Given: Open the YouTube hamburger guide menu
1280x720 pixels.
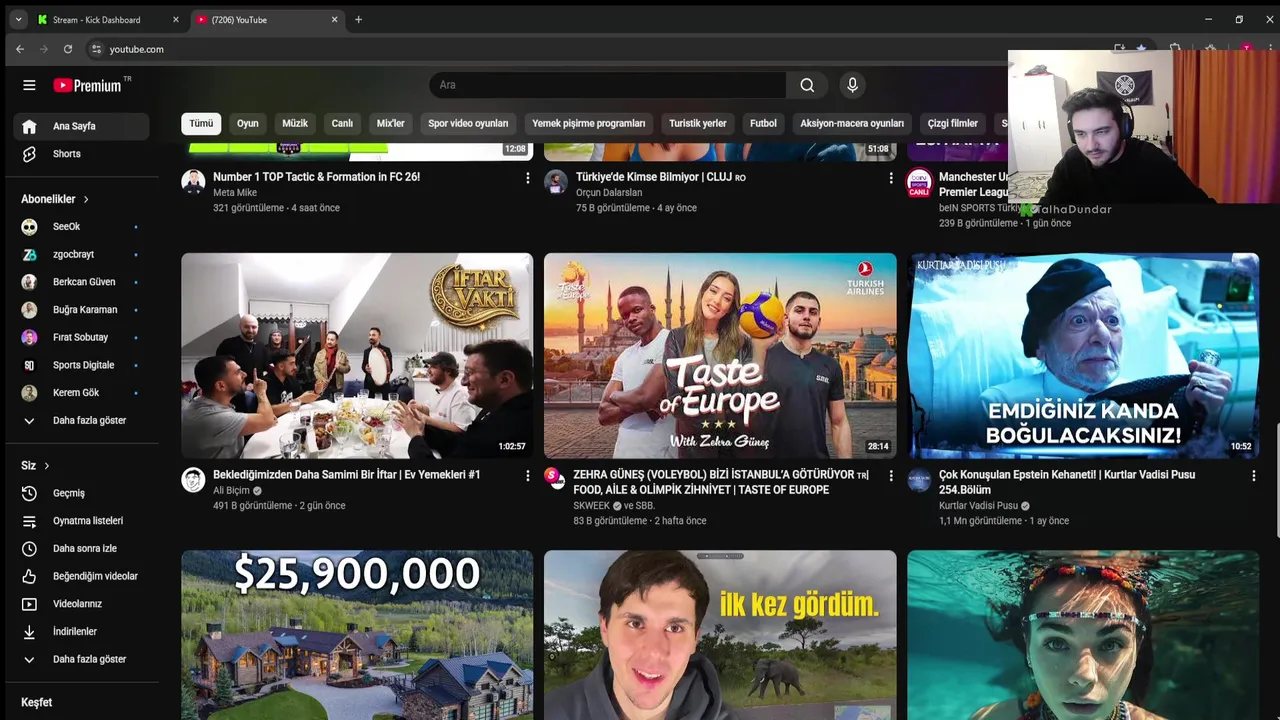Looking at the screenshot, I should [29, 85].
